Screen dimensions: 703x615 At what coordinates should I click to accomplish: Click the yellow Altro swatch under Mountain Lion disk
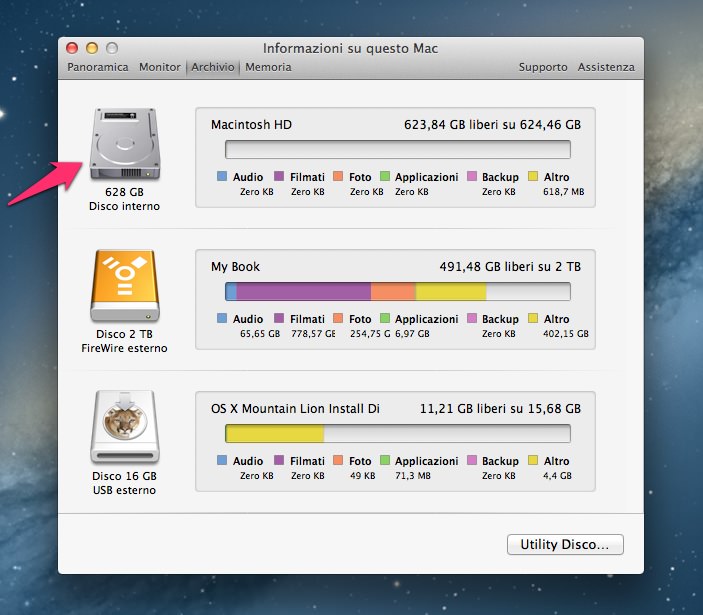[x=533, y=460]
